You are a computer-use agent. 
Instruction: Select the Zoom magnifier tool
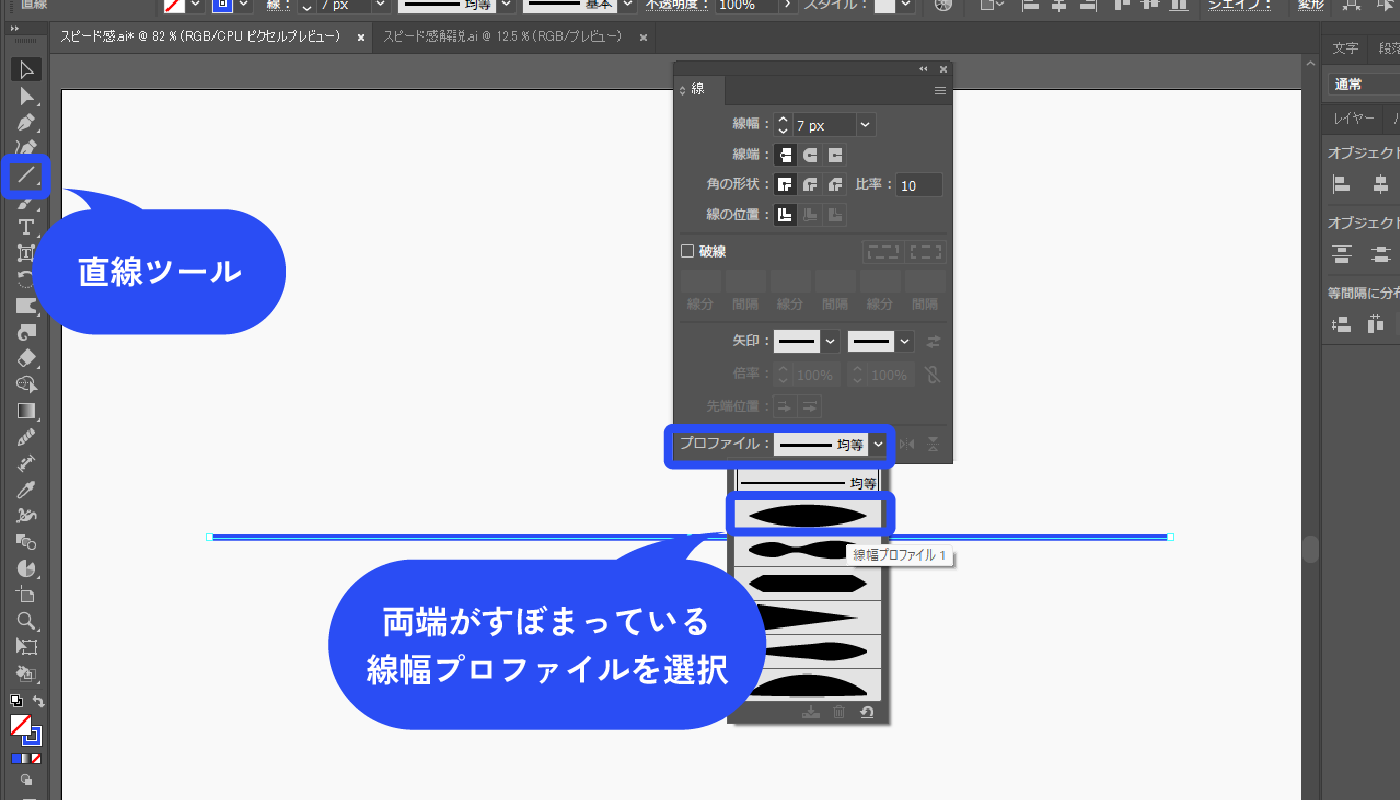(x=26, y=620)
